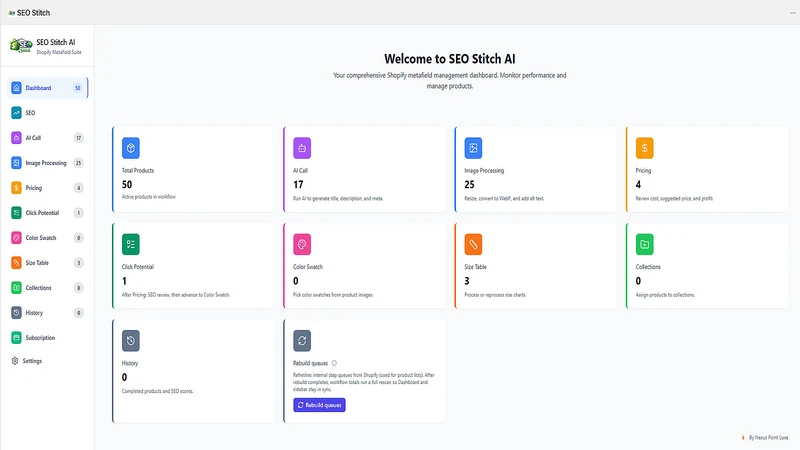
Task: Click the SEO Stitch AI logo
Action: (x=21, y=45)
